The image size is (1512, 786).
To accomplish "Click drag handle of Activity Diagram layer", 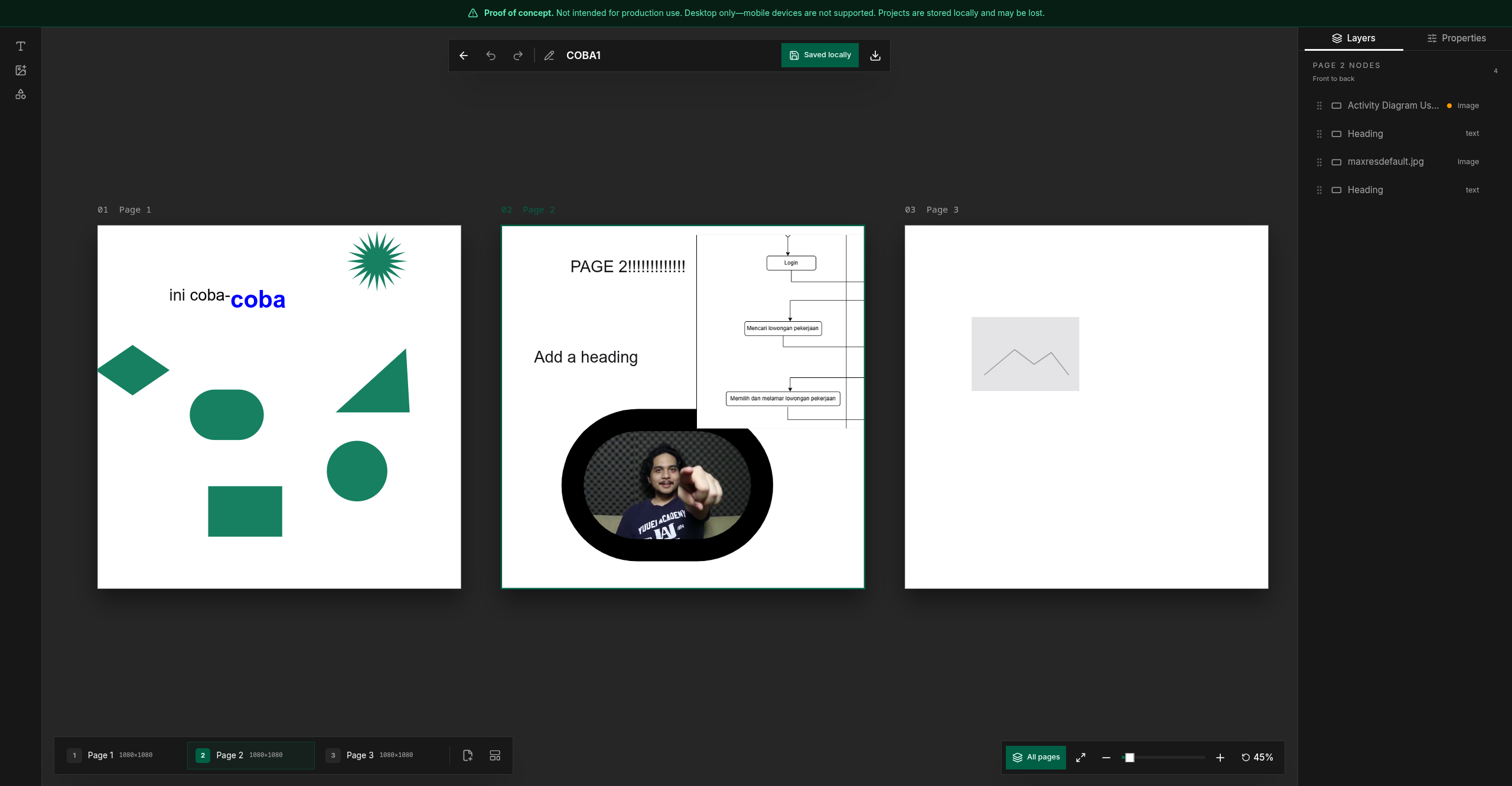I will (1319, 106).
